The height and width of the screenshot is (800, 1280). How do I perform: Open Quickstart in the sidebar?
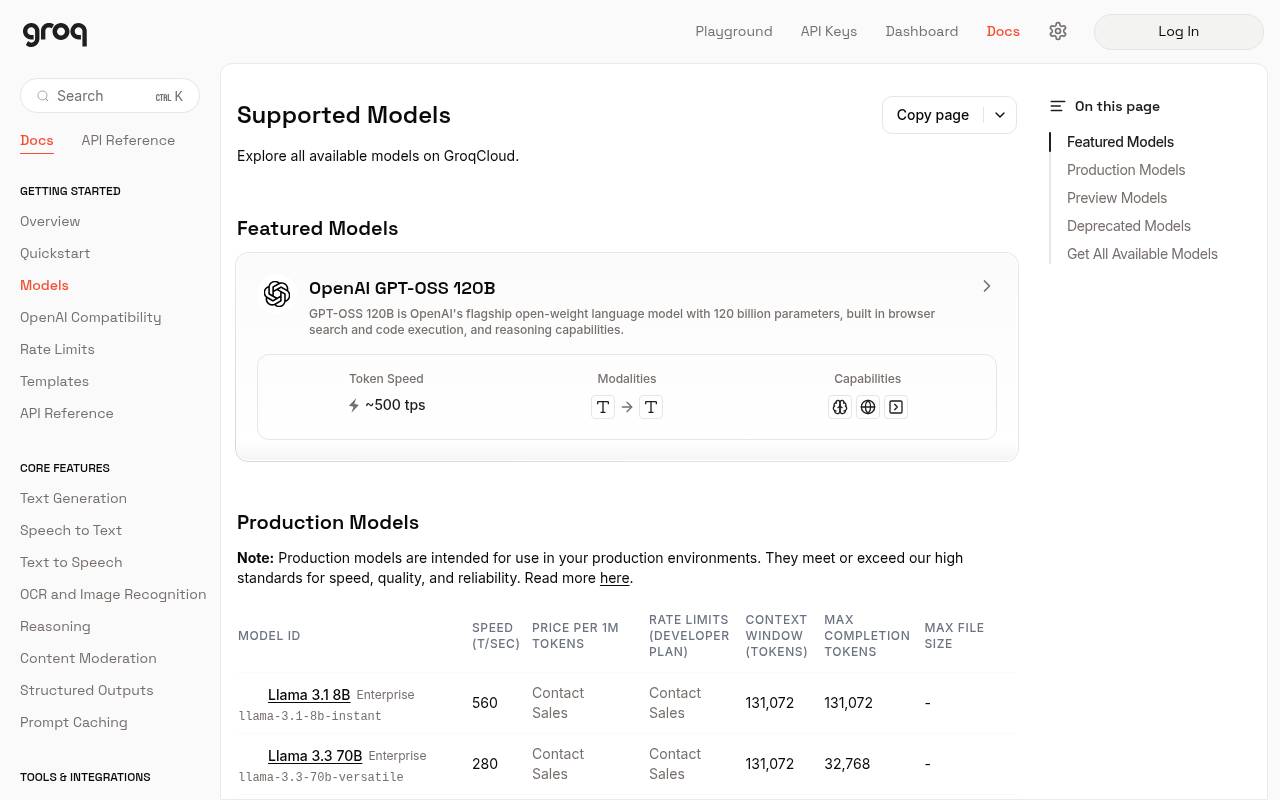point(55,253)
